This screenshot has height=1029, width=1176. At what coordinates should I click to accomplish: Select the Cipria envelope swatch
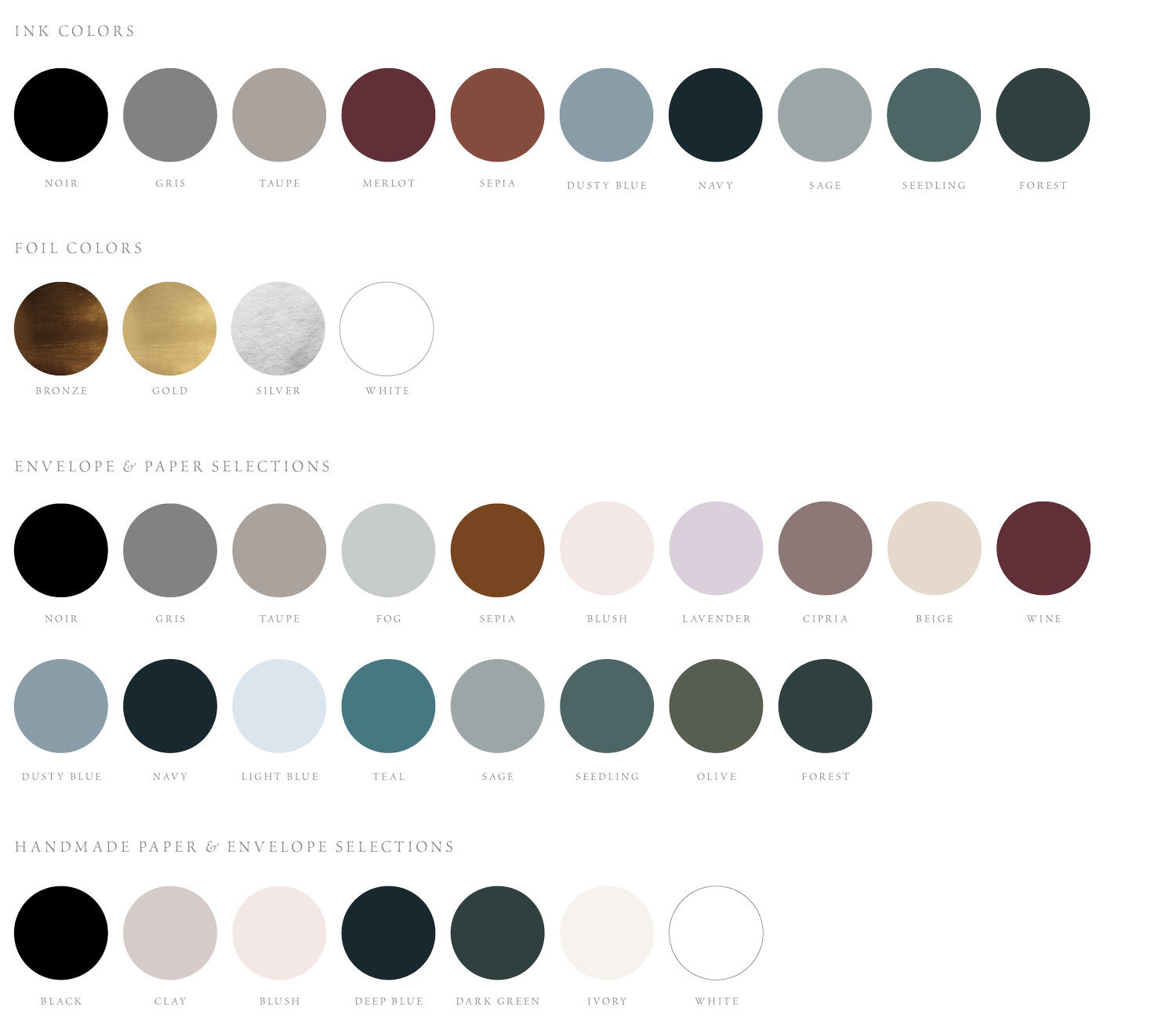[x=825, y=549]
